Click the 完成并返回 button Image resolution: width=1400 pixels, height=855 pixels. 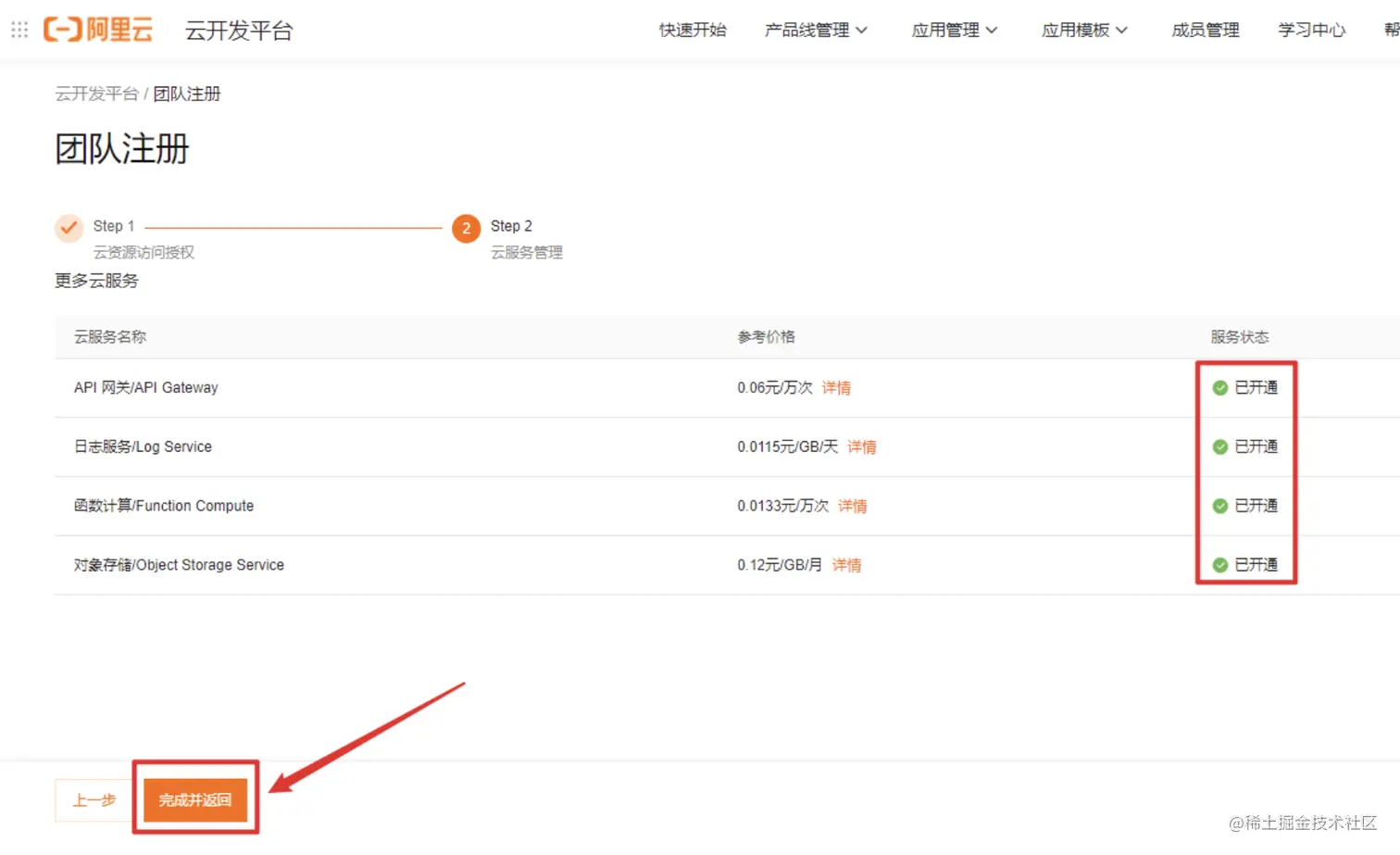[x=195, y=800]
